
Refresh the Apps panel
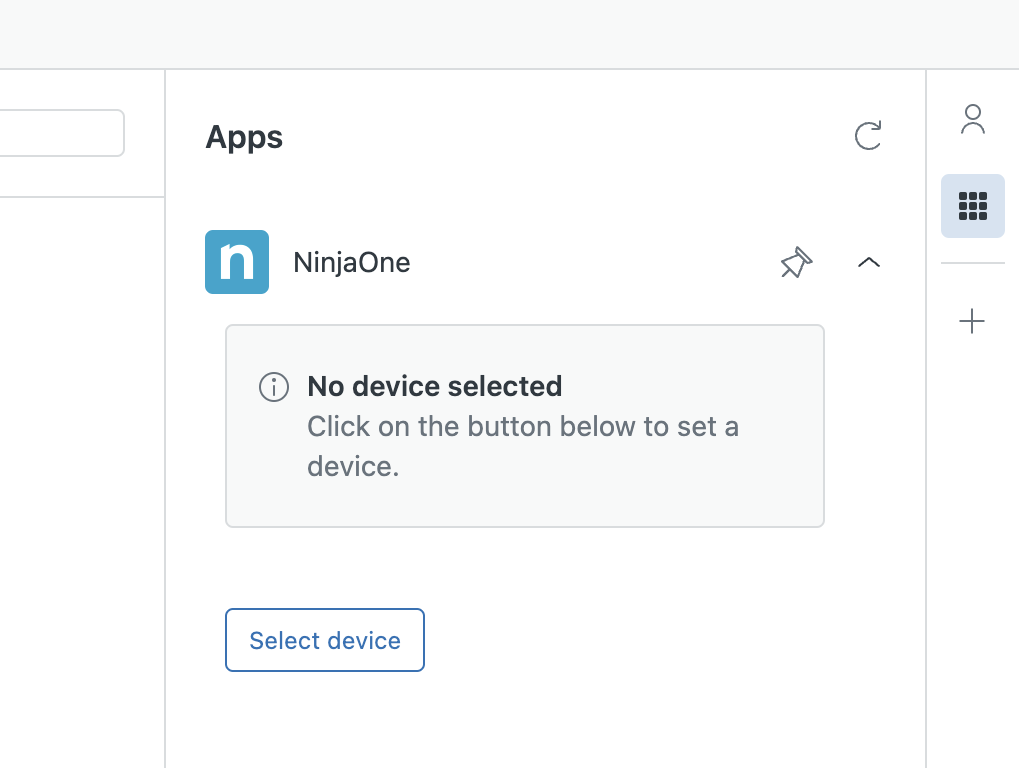pyautogui.click(x=868, y=136)
